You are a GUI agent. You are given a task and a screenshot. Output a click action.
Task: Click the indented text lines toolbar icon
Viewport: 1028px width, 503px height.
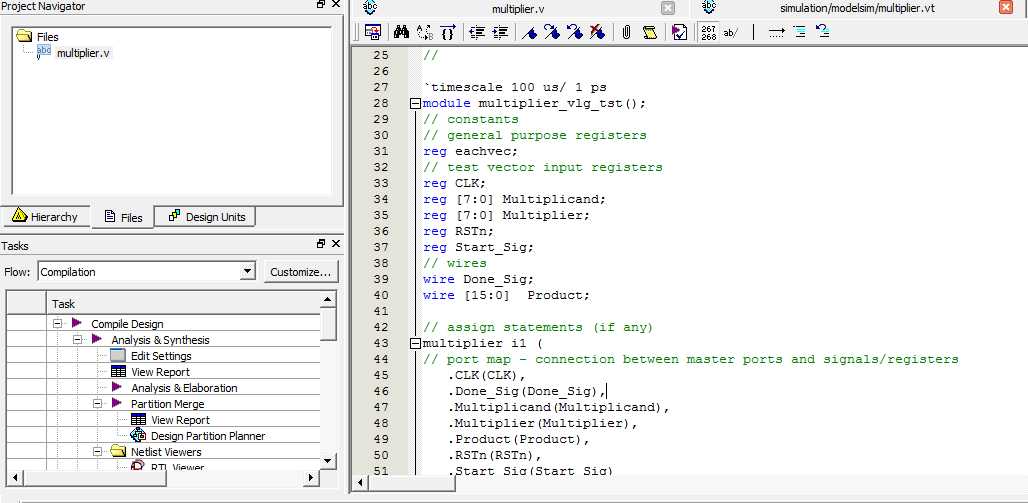coord(799,31)
